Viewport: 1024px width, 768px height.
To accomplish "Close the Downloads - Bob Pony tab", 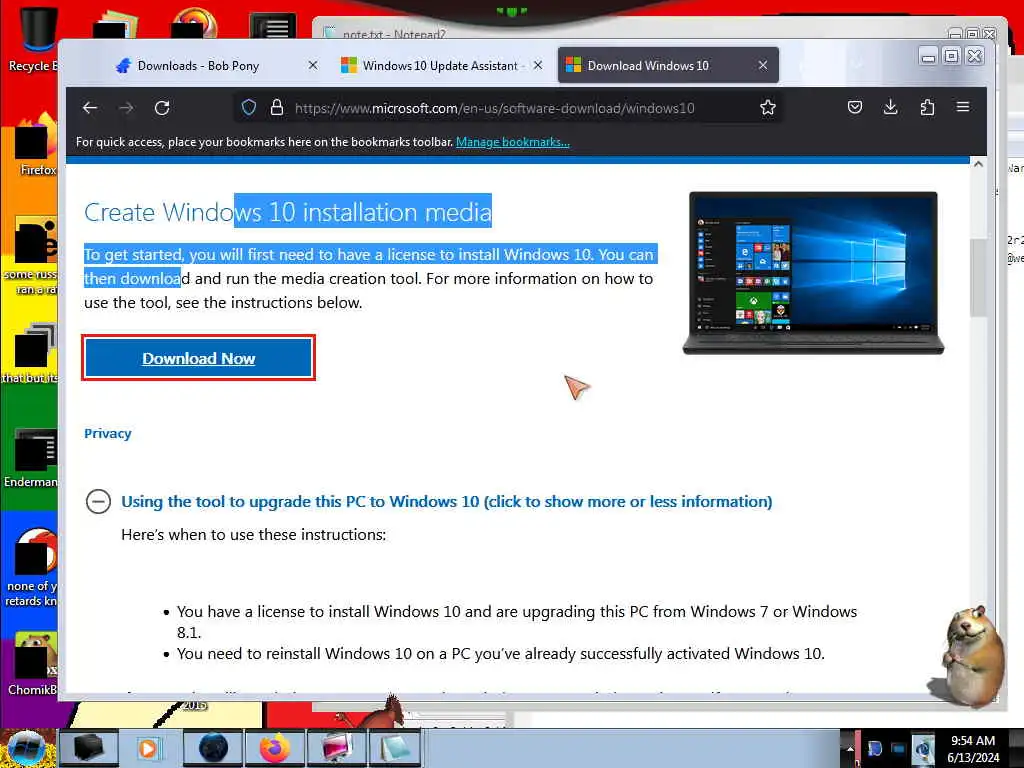I will coord(313,65).
